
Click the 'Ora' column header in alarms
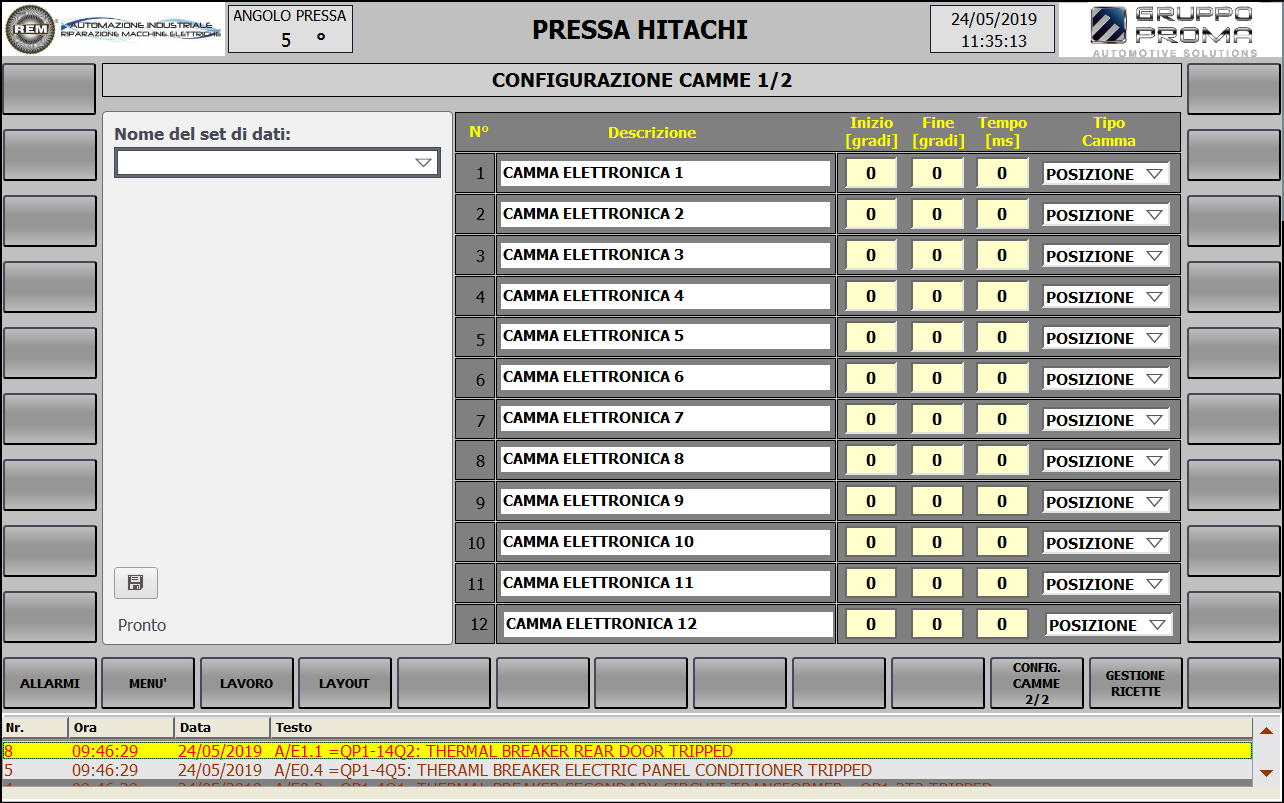(120, 727)
